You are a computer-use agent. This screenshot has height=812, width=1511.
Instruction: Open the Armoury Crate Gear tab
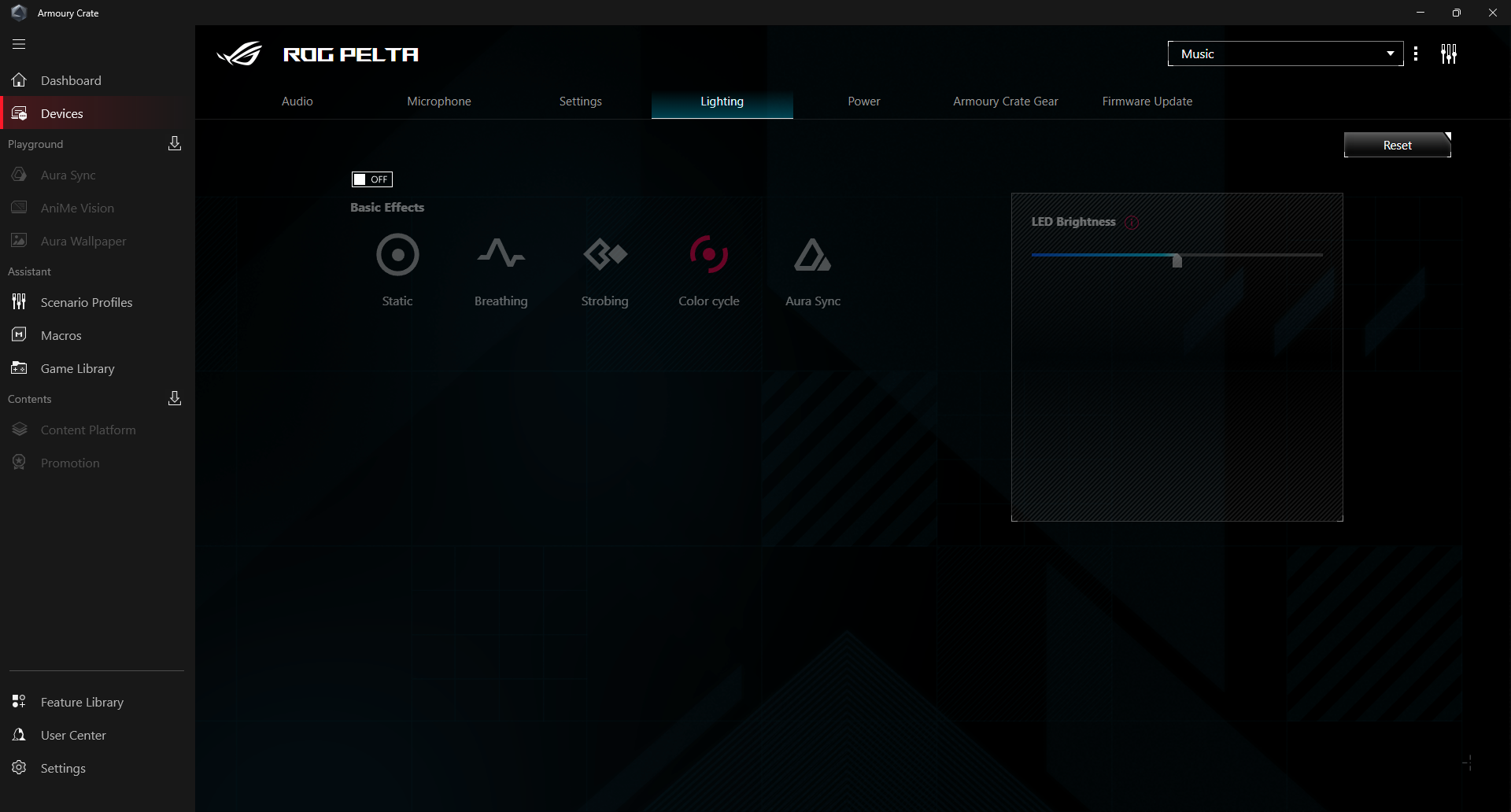[1006, 101]
